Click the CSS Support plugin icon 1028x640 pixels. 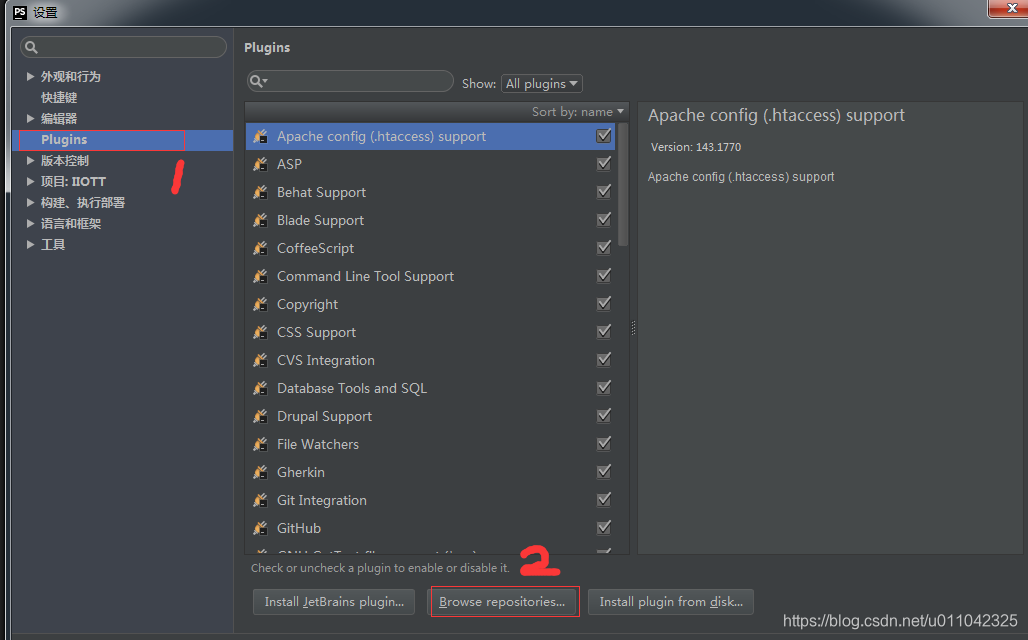262,332
